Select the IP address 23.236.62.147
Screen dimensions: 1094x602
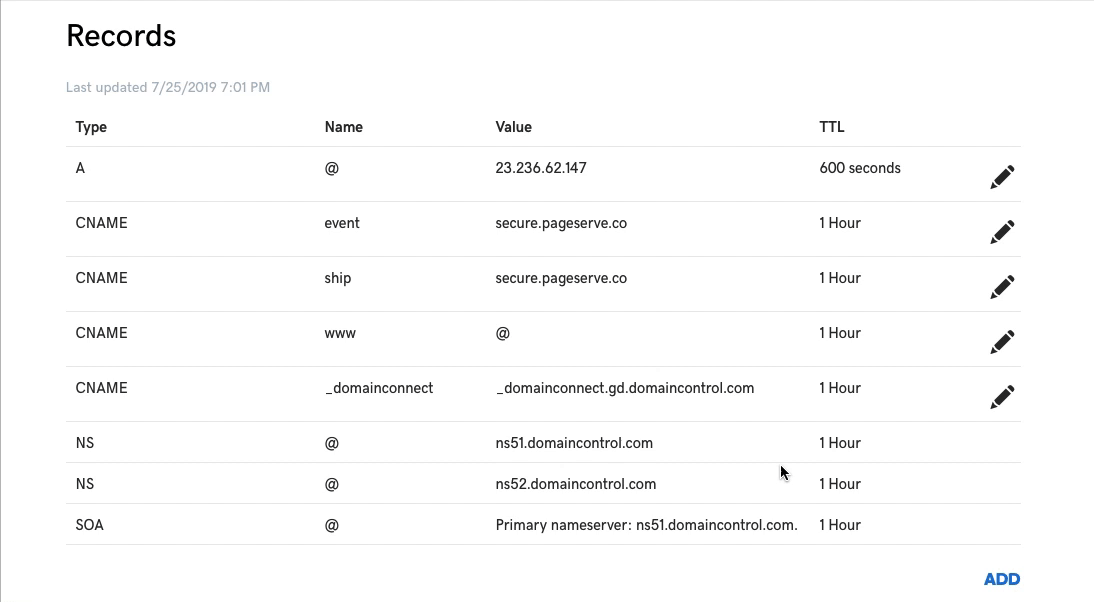(x=541, y=168)
